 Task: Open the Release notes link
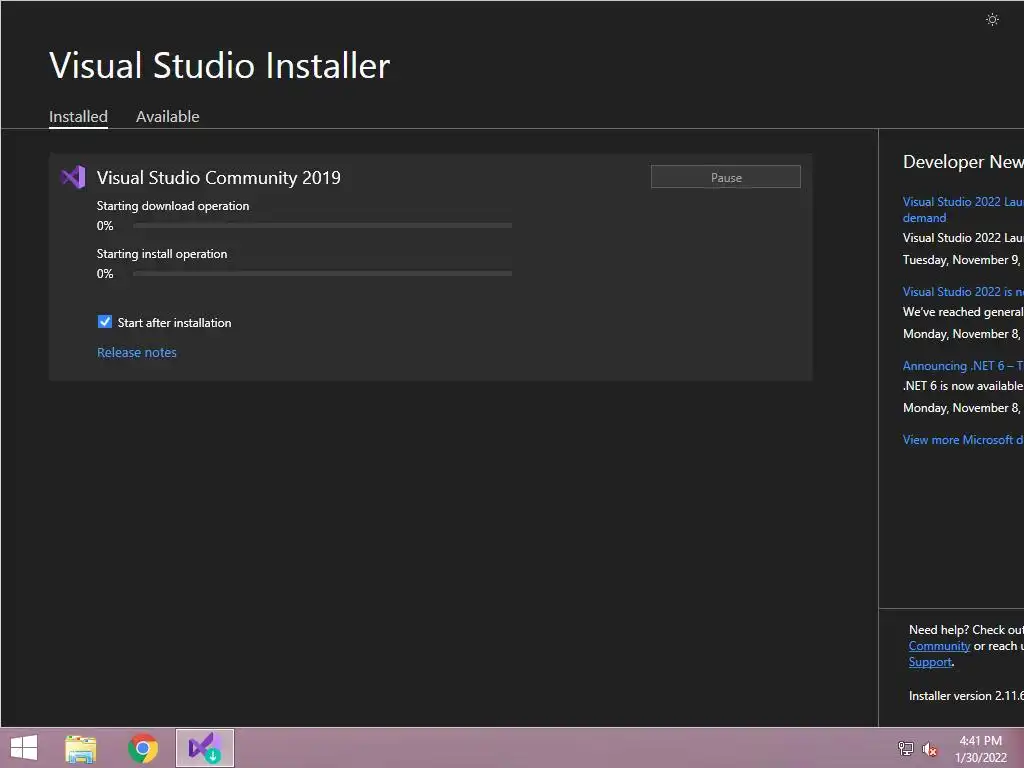(136, 353)
